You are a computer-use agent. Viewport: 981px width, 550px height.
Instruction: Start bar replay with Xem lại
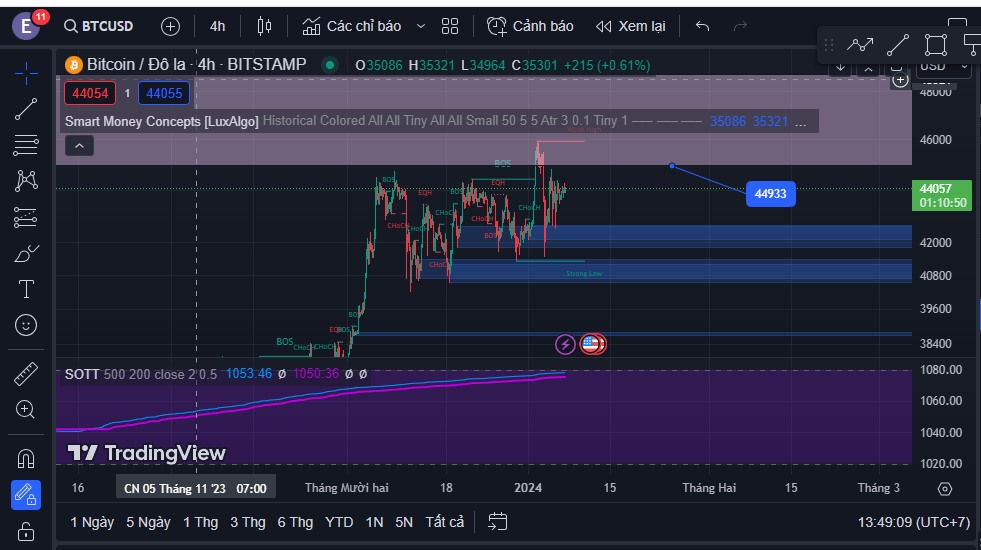(631, 26)
